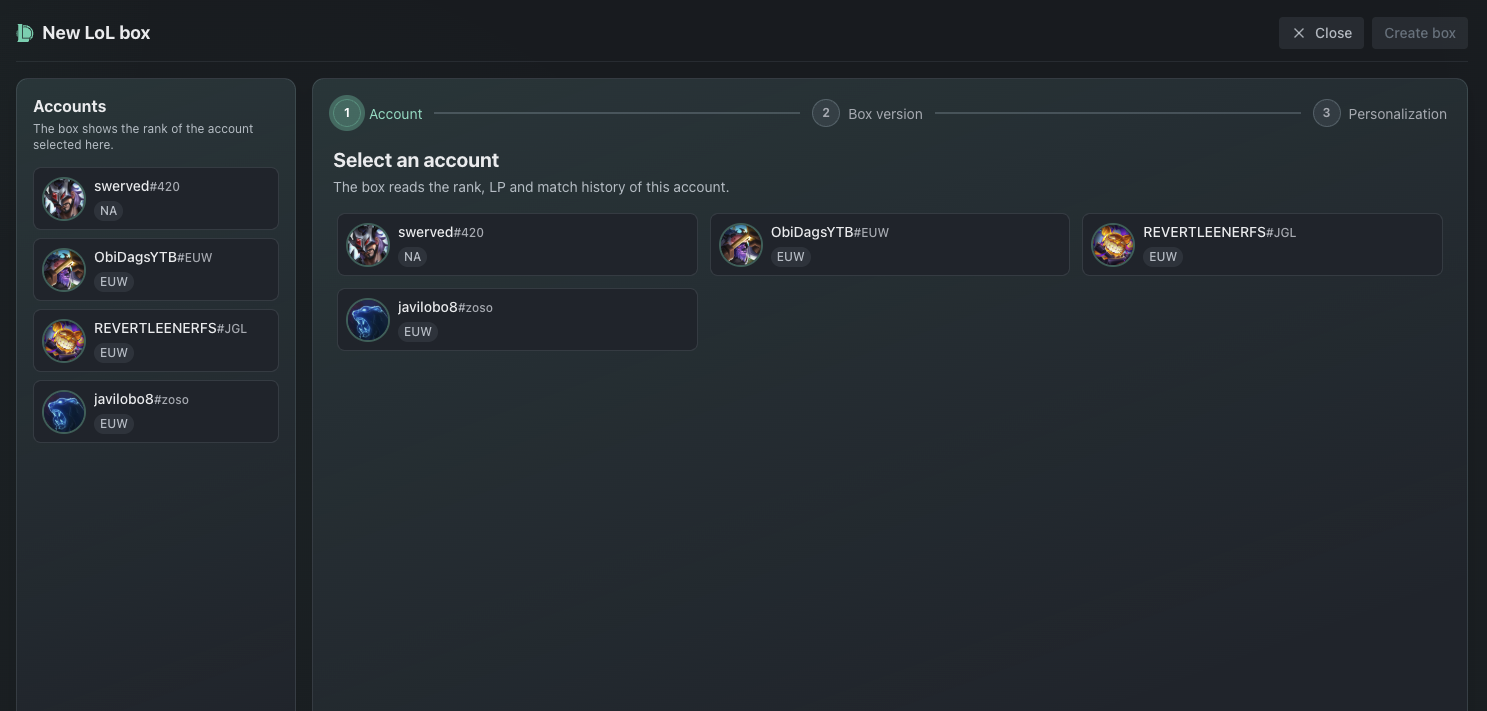Click the Account step label

point(396,114)
